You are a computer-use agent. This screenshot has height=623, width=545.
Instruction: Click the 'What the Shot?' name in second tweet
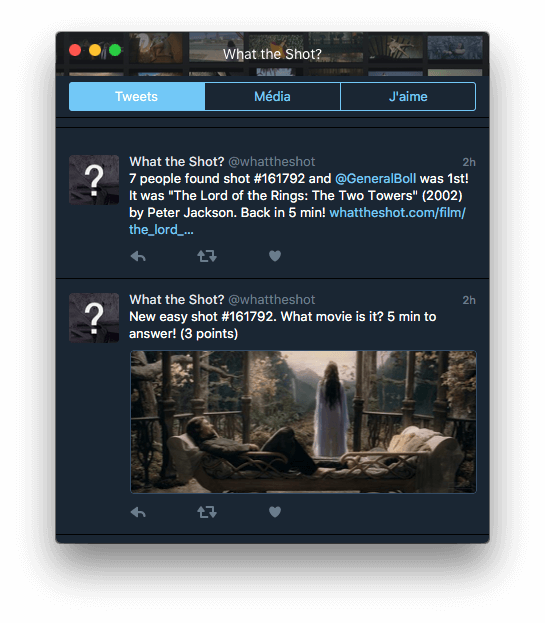pos(177,300)
